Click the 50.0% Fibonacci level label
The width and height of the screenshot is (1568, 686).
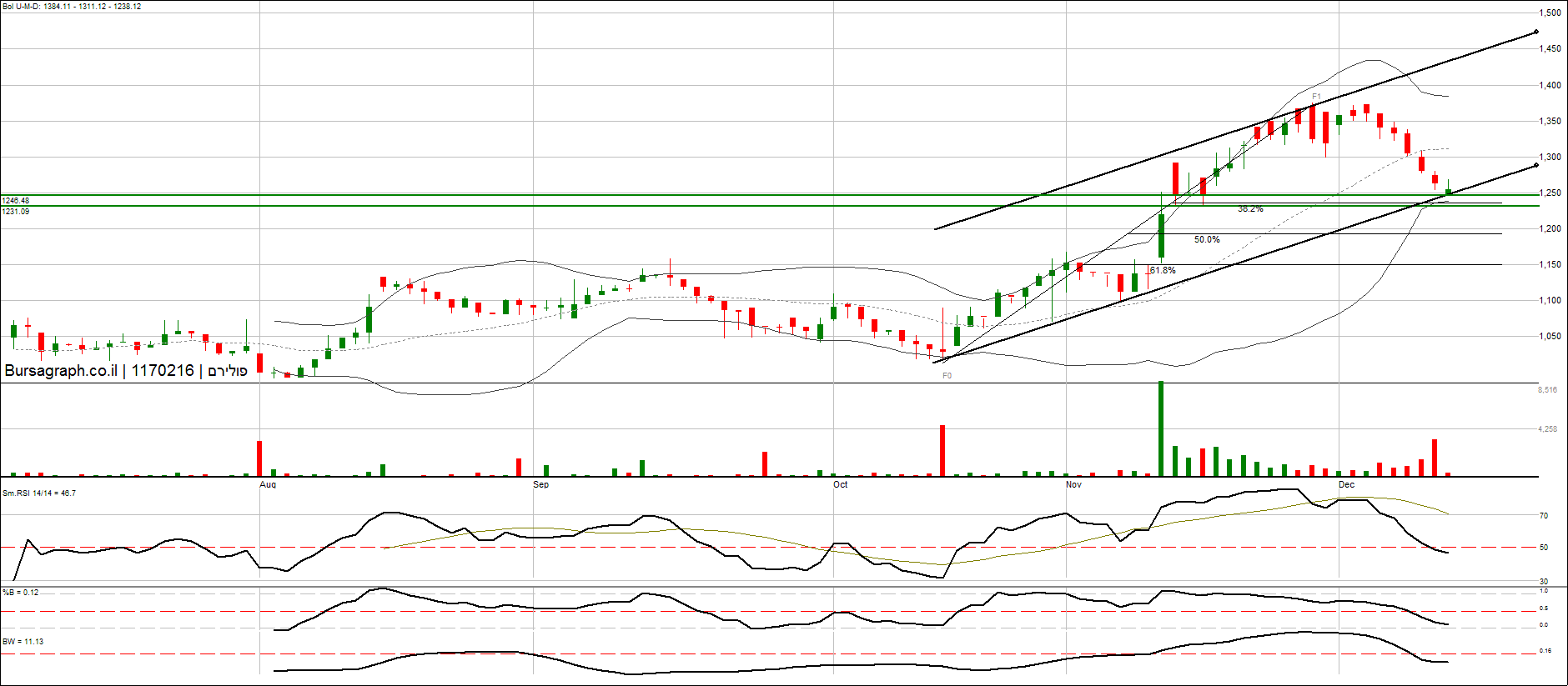point(1206,240)
